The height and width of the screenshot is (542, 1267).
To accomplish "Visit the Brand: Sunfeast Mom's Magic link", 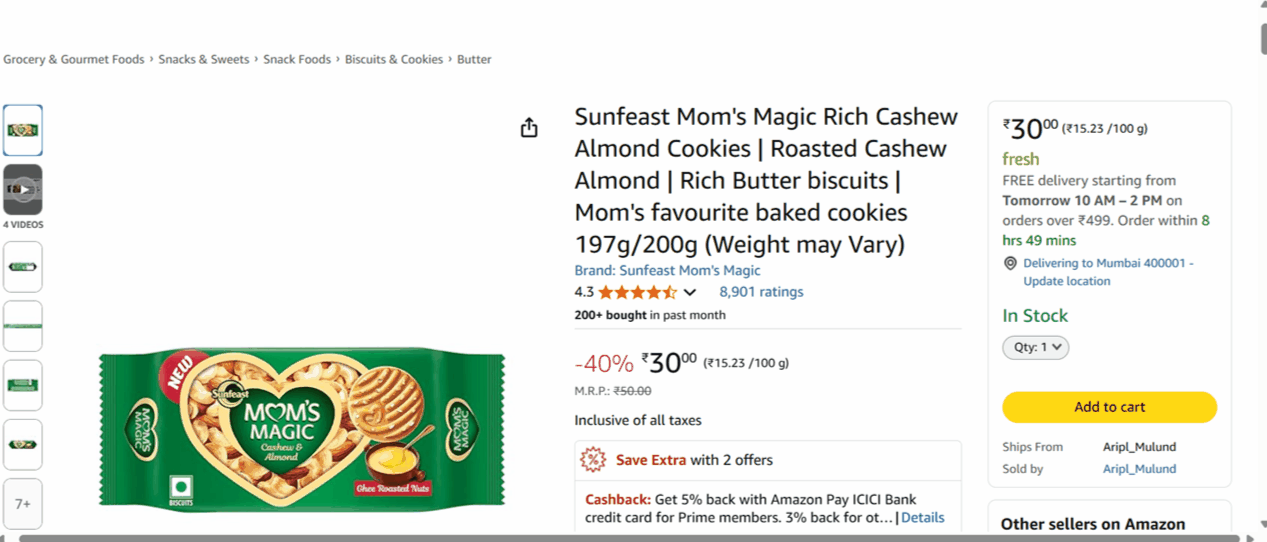I will pos(667,270).
